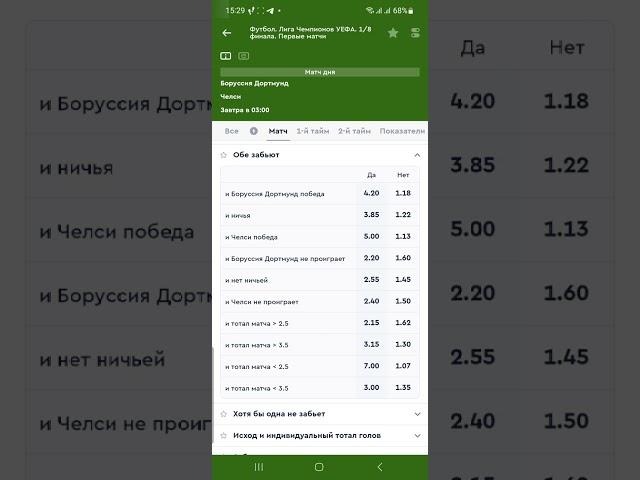Tap the 'Нет' column header
640x480 pixels.
point(403,175)
